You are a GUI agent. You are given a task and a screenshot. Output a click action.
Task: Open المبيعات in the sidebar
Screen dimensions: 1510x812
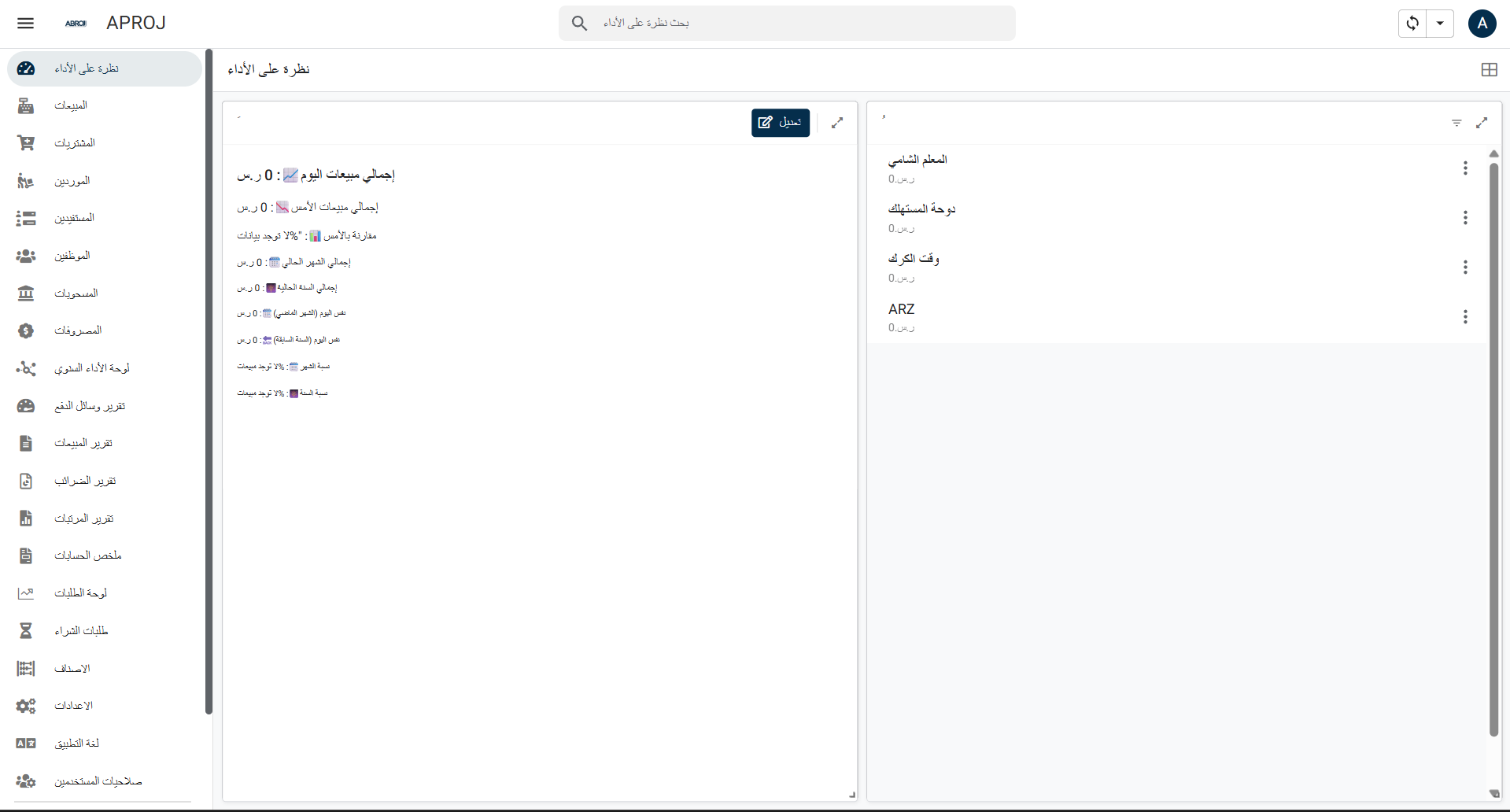click(x=71, y=105)
